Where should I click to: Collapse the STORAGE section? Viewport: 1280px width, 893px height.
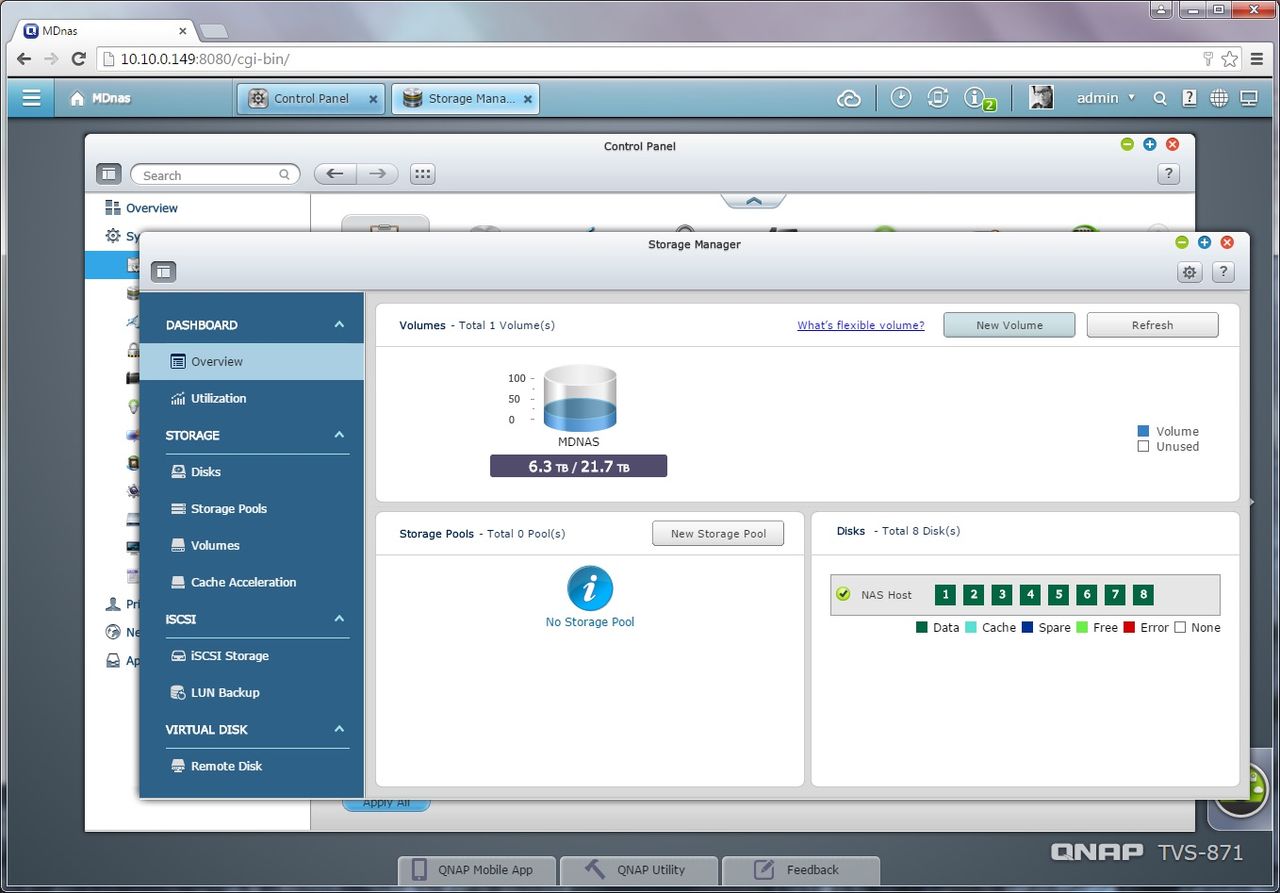(339, 435)
